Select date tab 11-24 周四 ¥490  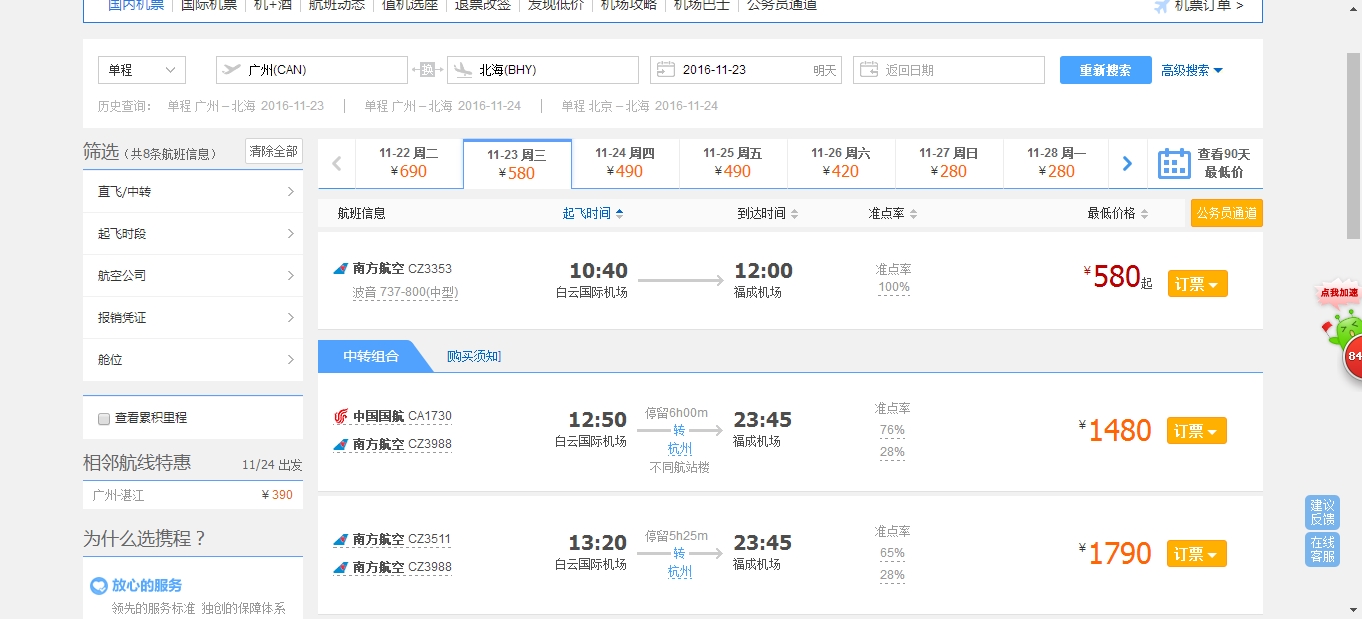pyautogui.click(x=625, y=163)
